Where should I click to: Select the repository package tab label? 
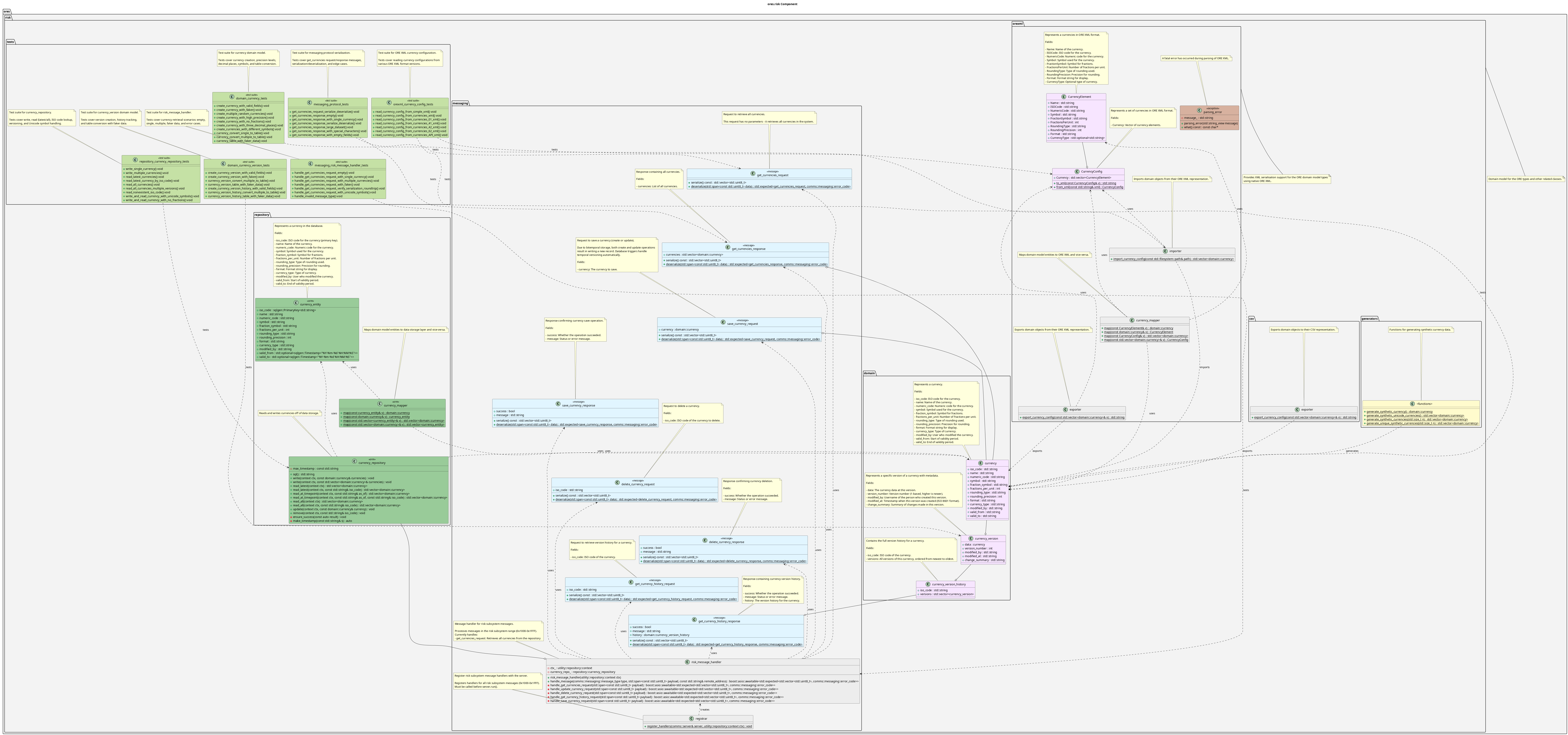pos(262,215)
